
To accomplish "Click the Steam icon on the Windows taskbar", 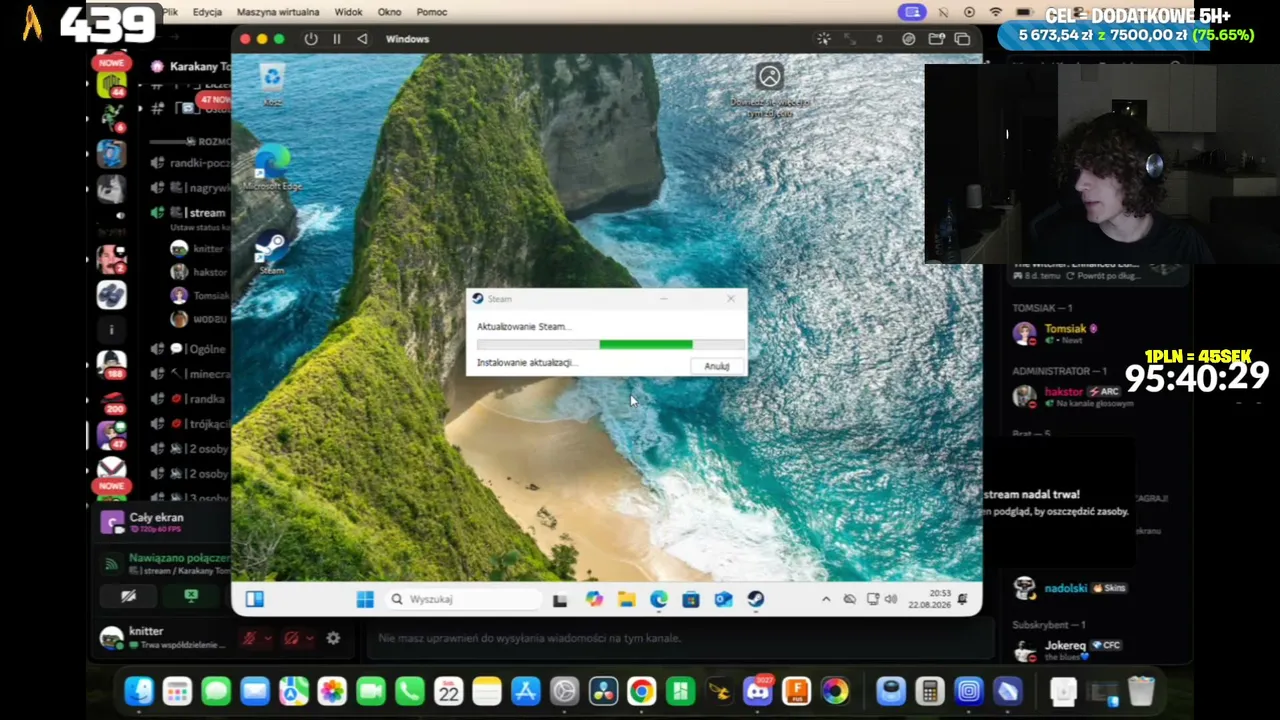I will 755,599.
